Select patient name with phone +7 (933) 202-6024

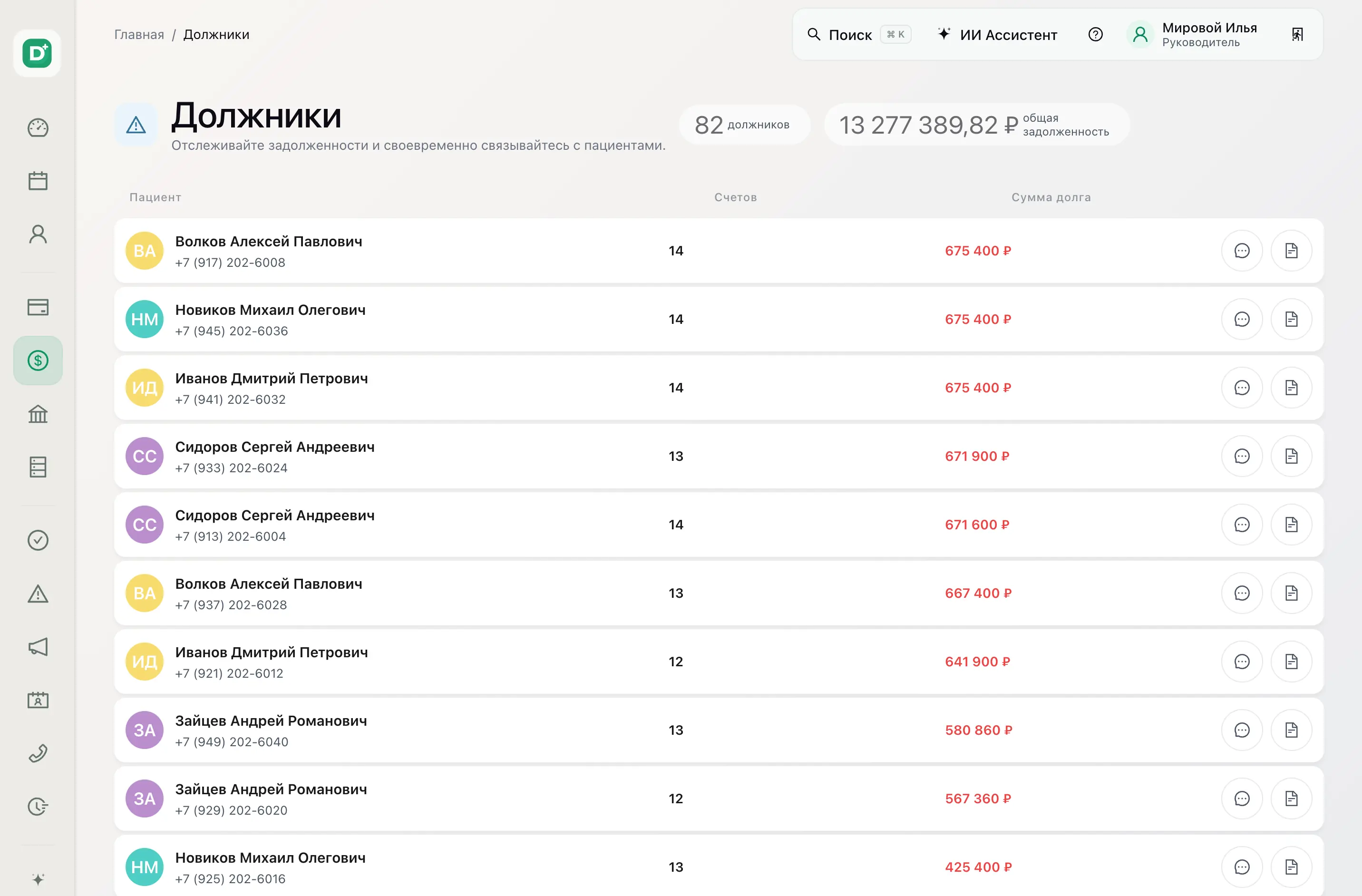[x=275, y=447]
